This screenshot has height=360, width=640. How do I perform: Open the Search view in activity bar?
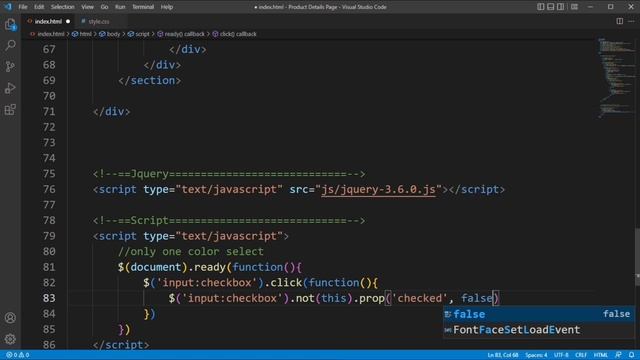[10, 45]
